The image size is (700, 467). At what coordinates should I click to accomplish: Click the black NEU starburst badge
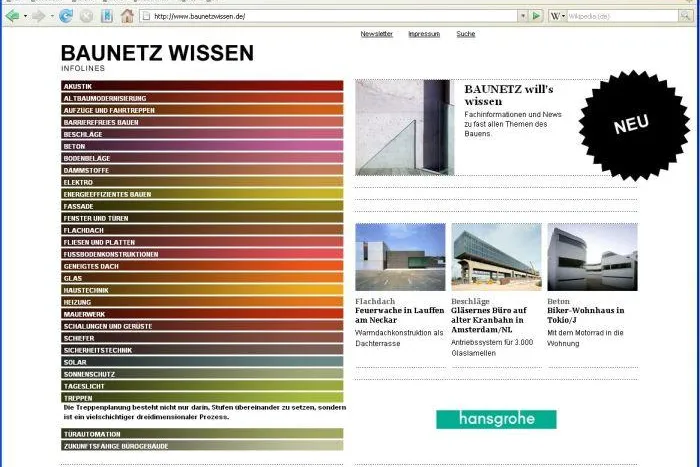tap(634, 125)
